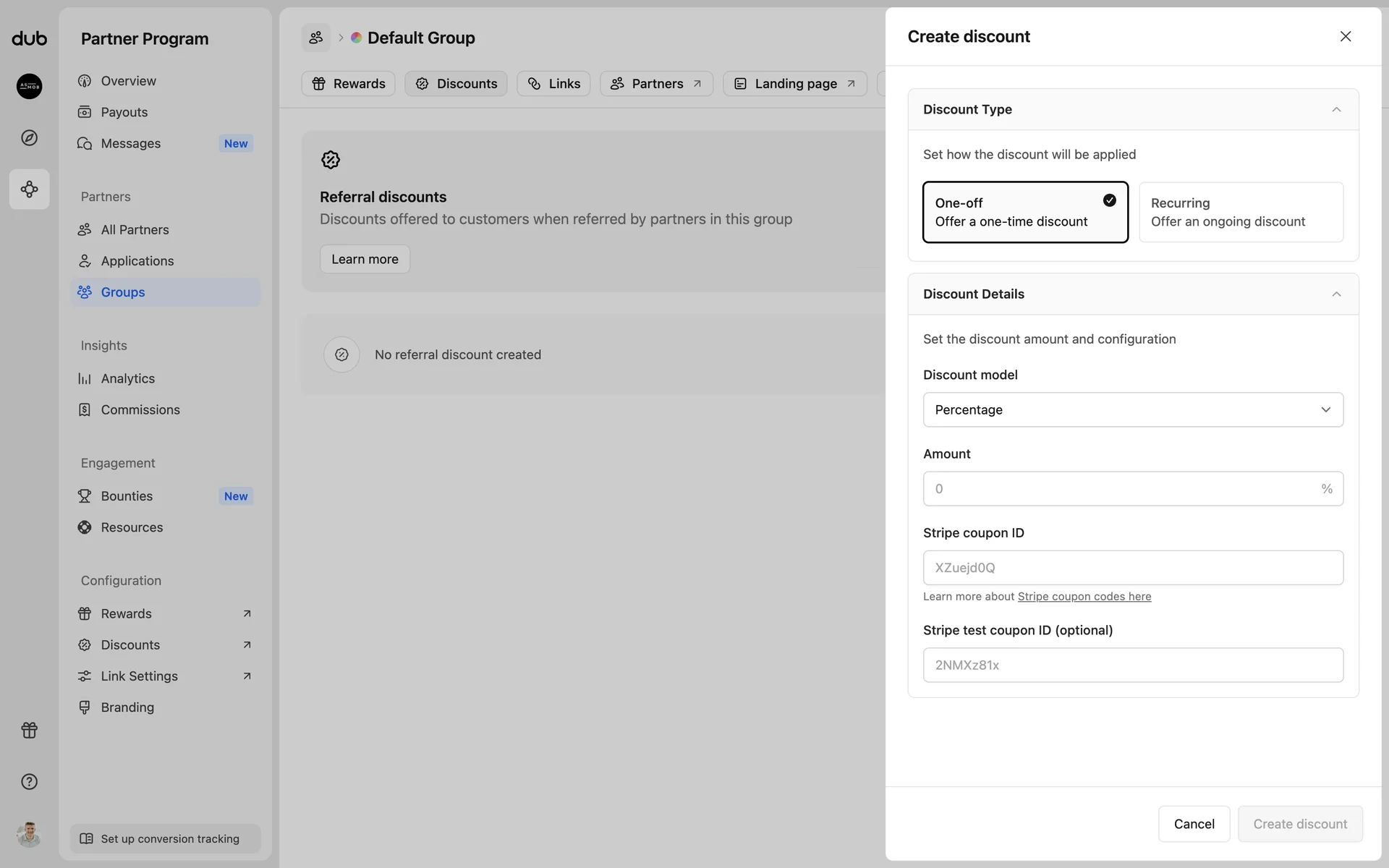Collapse the Discount Details section
1389x868 pixels.
[x=1335, y=294]
